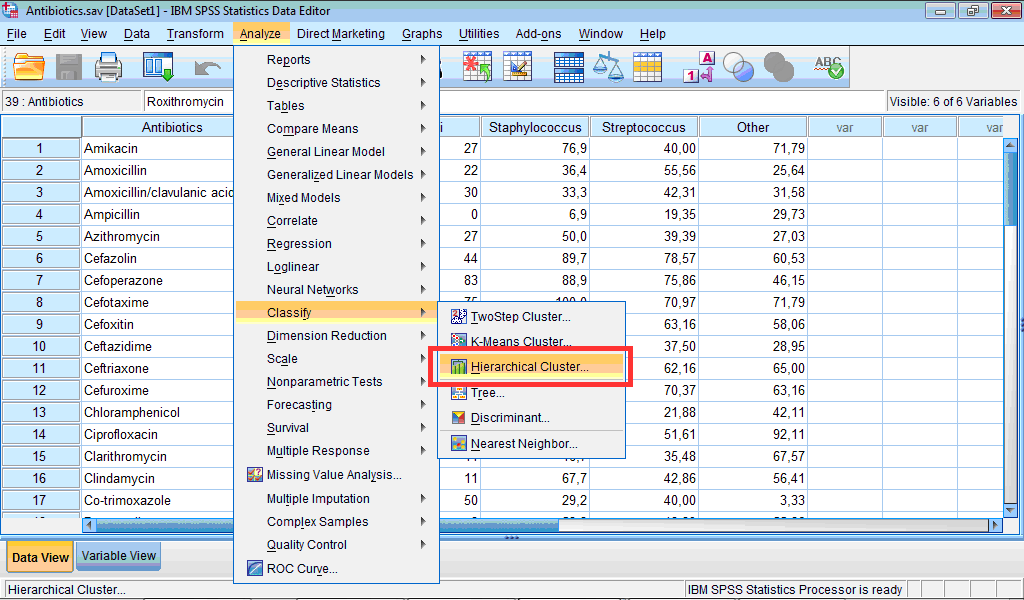Select row header number 6

40,259
